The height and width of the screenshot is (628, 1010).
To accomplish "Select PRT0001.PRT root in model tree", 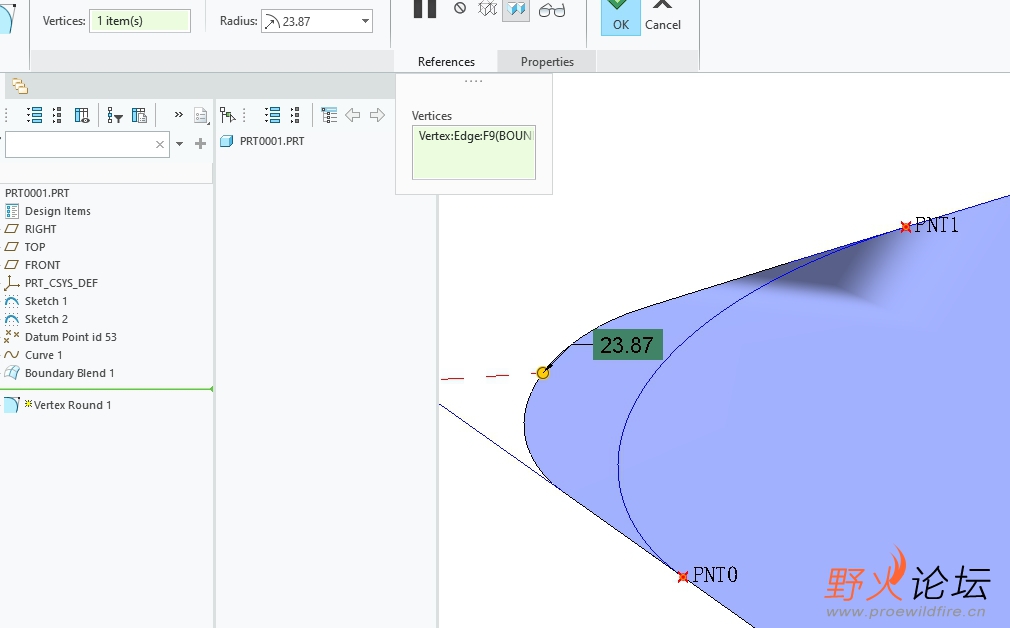I will point(37,193).
